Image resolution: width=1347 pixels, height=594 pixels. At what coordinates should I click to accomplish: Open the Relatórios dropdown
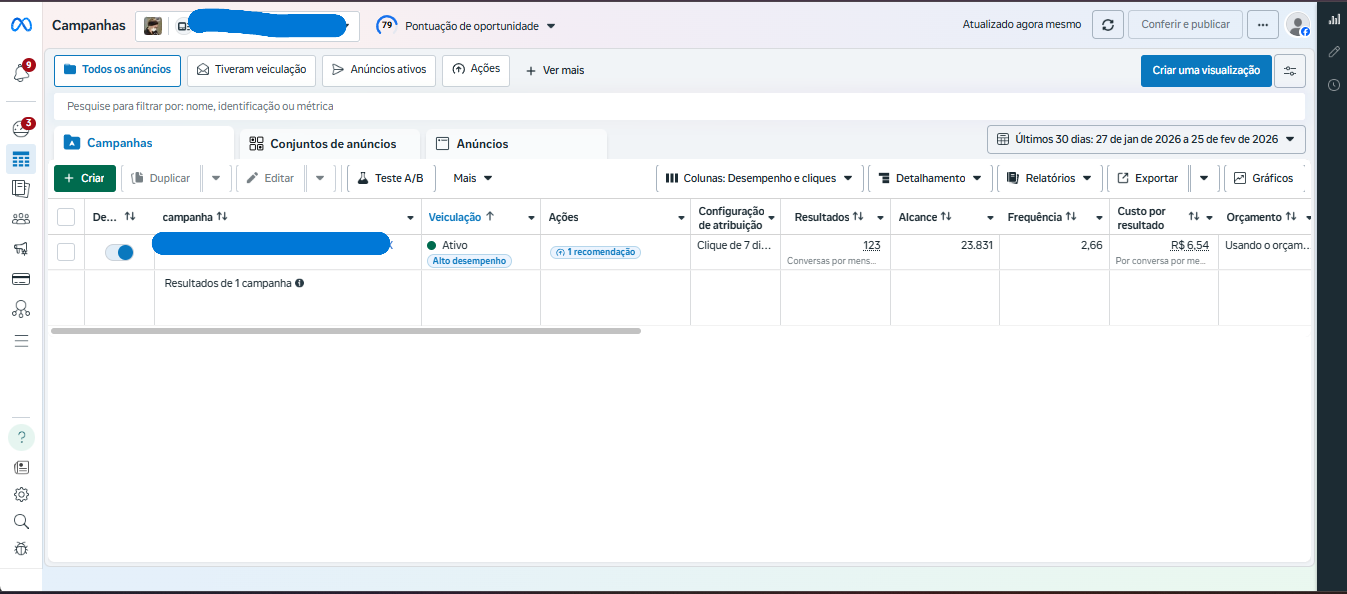click(1050, 178)
